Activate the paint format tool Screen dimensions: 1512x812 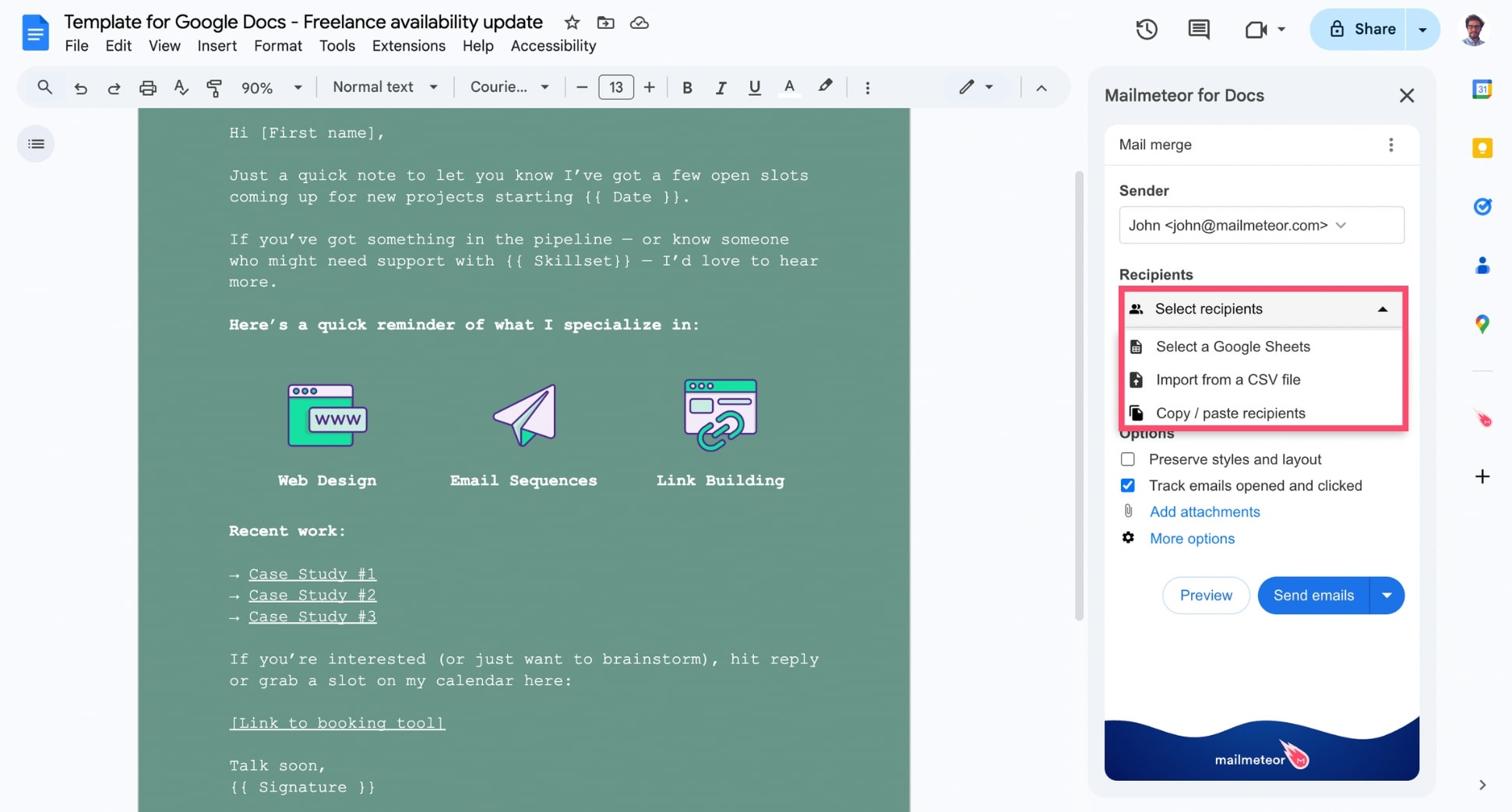pos(214,88)
